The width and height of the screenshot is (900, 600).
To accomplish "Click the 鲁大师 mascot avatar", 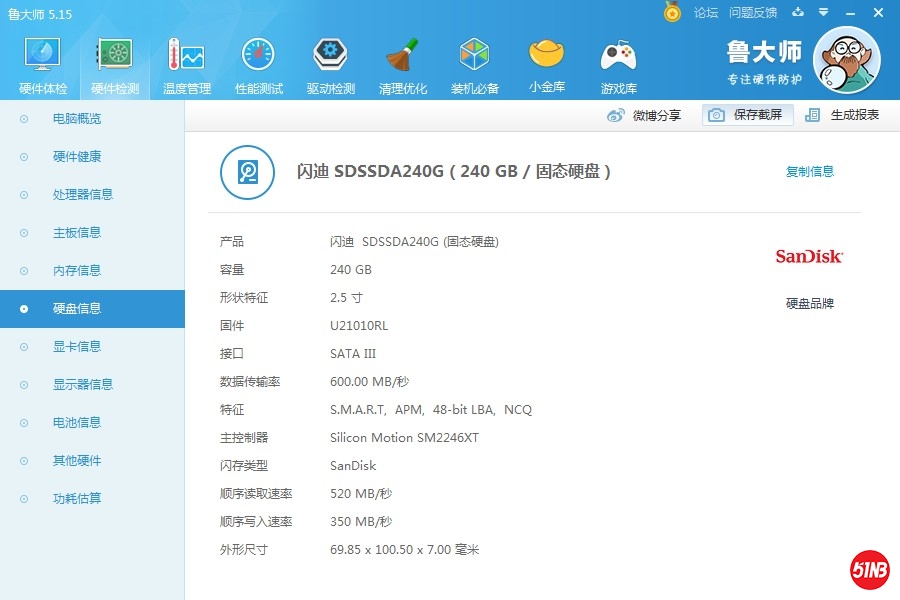I will coord(846,60).
